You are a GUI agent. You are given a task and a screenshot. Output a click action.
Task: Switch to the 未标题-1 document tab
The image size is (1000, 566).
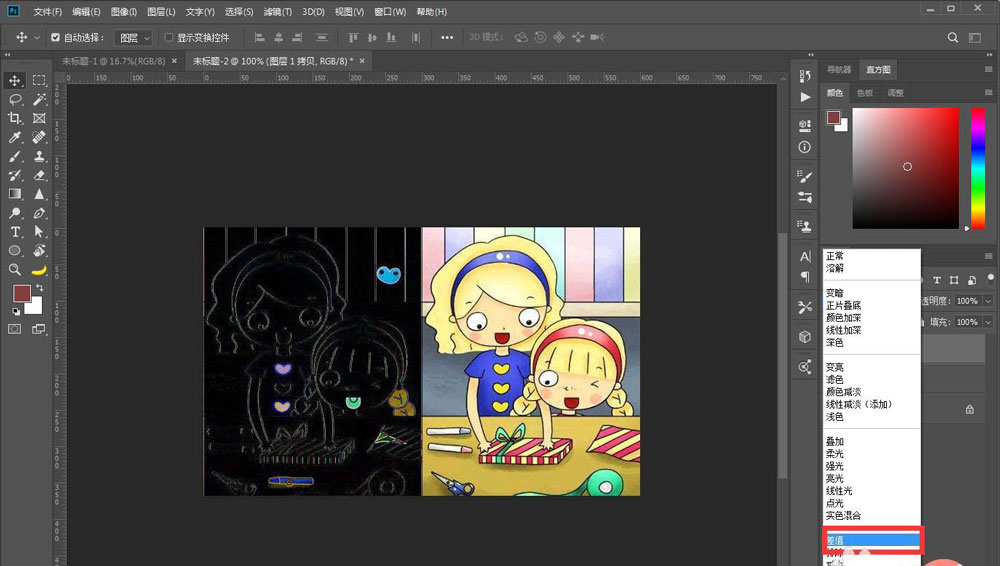pos(114,61)
